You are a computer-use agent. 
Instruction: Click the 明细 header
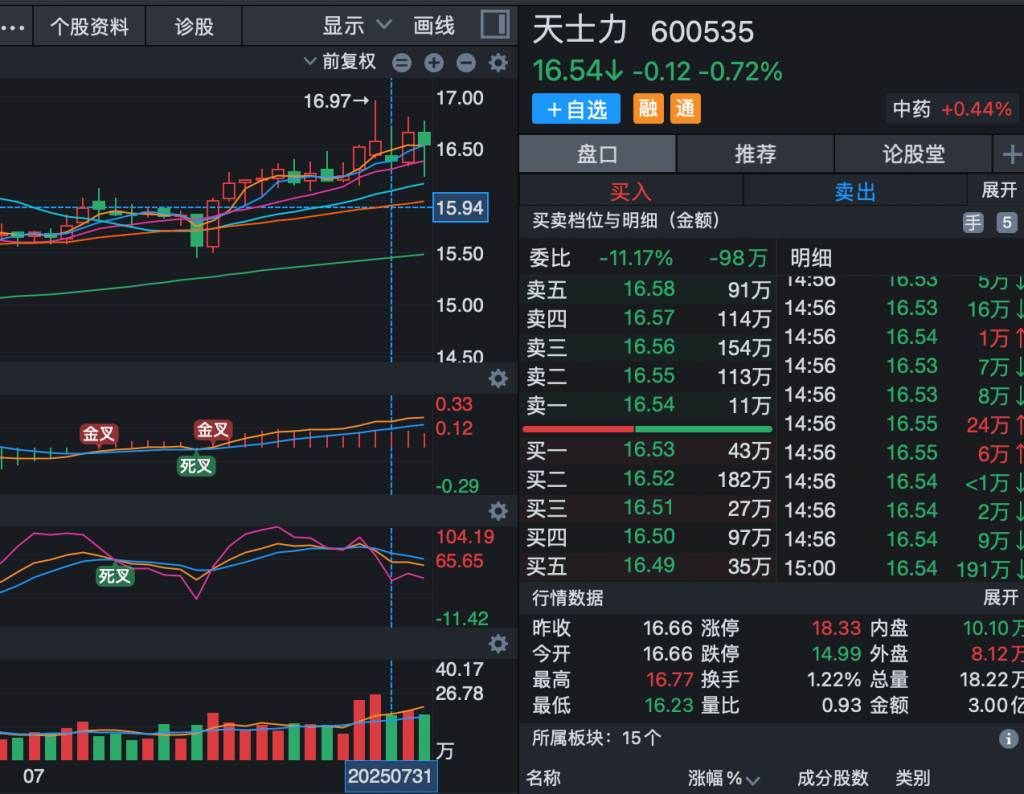pyautogui.click(x=811, y=258)
